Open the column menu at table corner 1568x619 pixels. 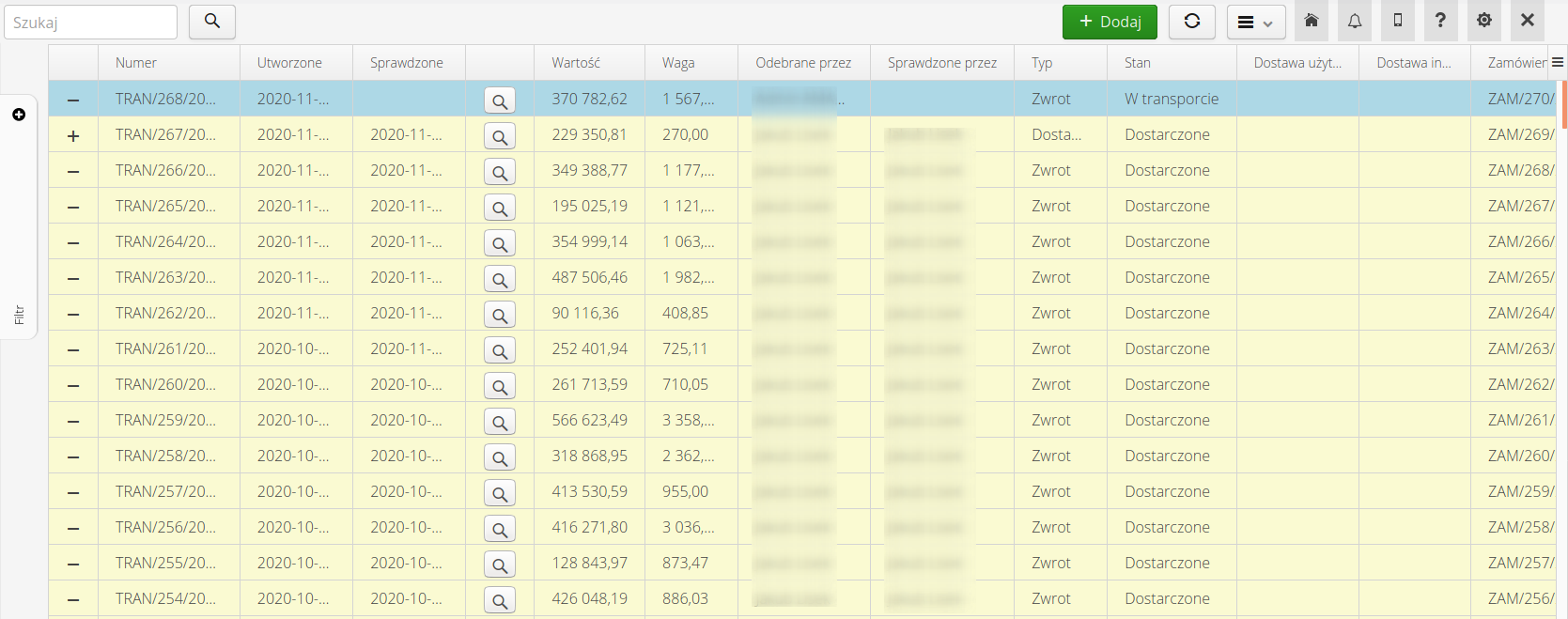[1557, 63]
